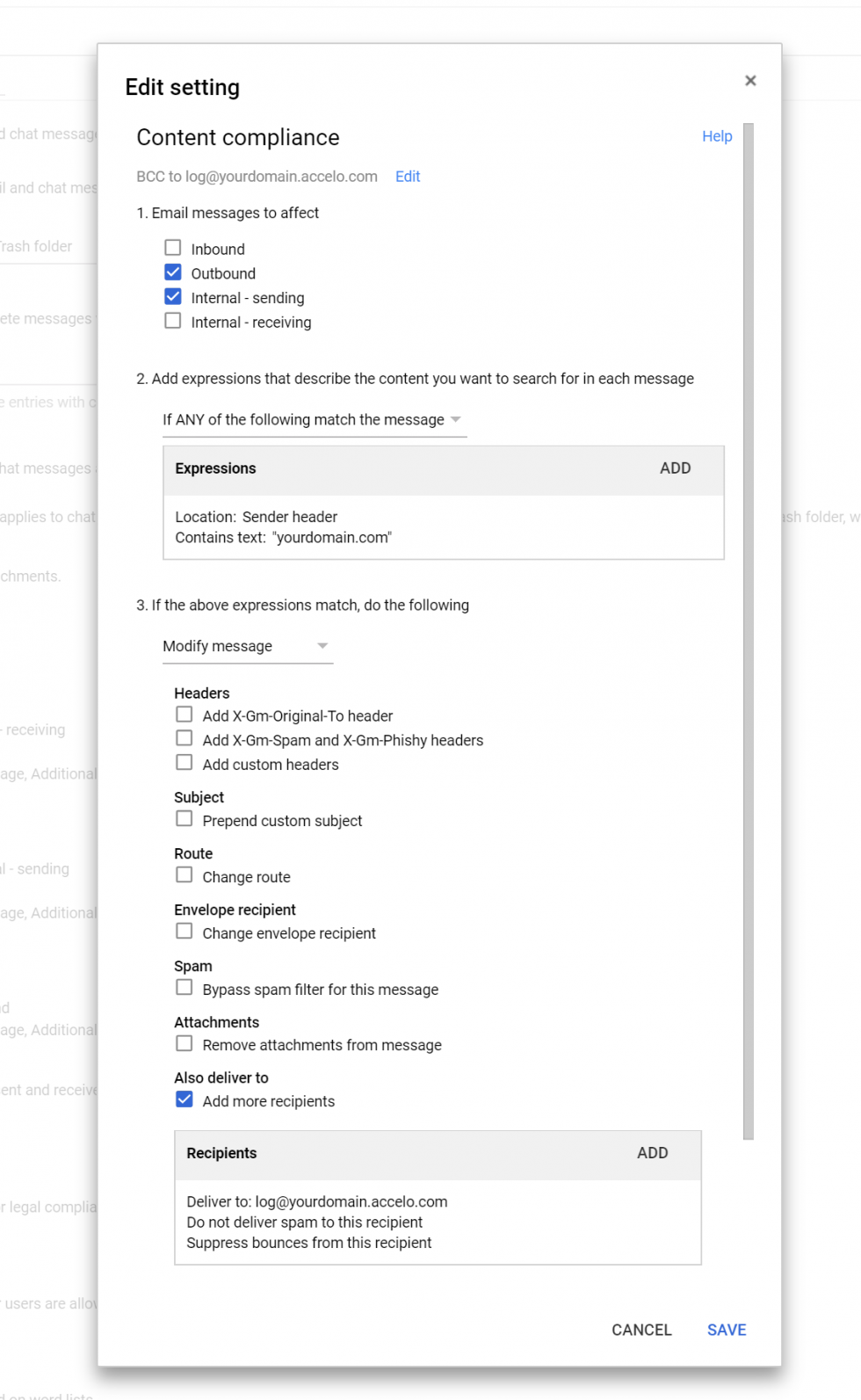Open the Help link
This screenshot has height=1400, width=861.
click(716, 136)
